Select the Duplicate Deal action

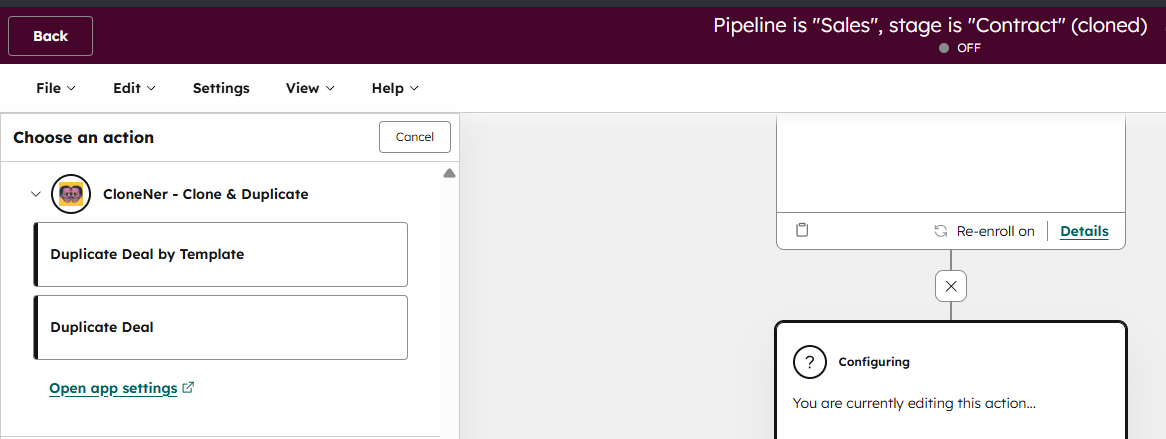point(221,327)
